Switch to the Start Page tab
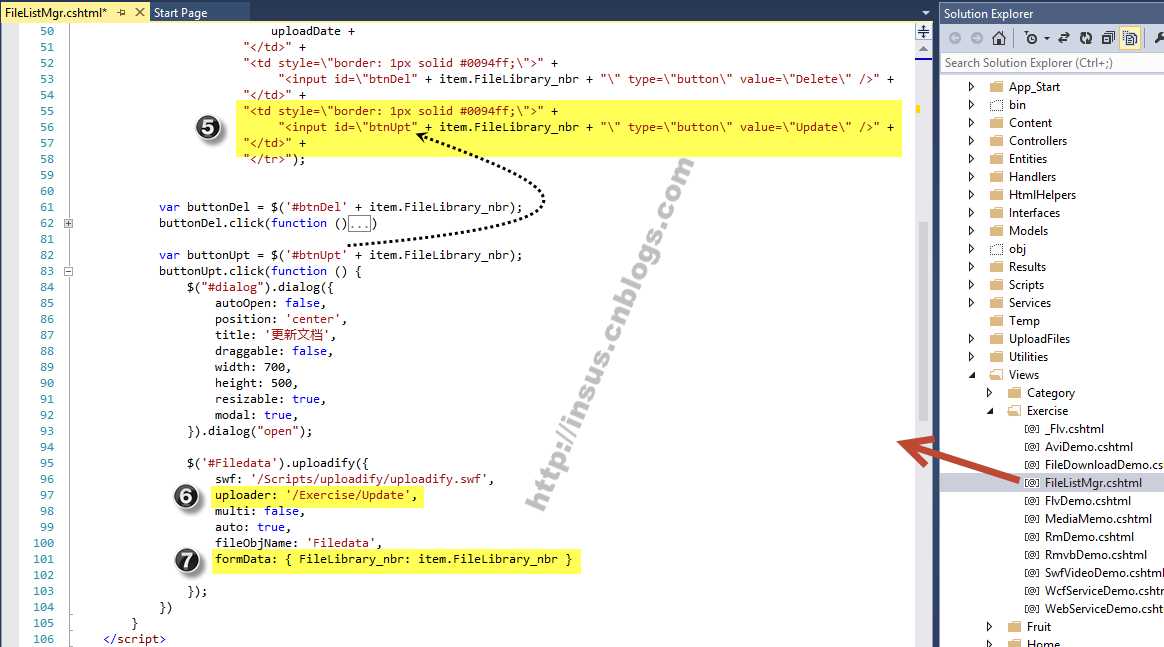 [x=180, y=13]
